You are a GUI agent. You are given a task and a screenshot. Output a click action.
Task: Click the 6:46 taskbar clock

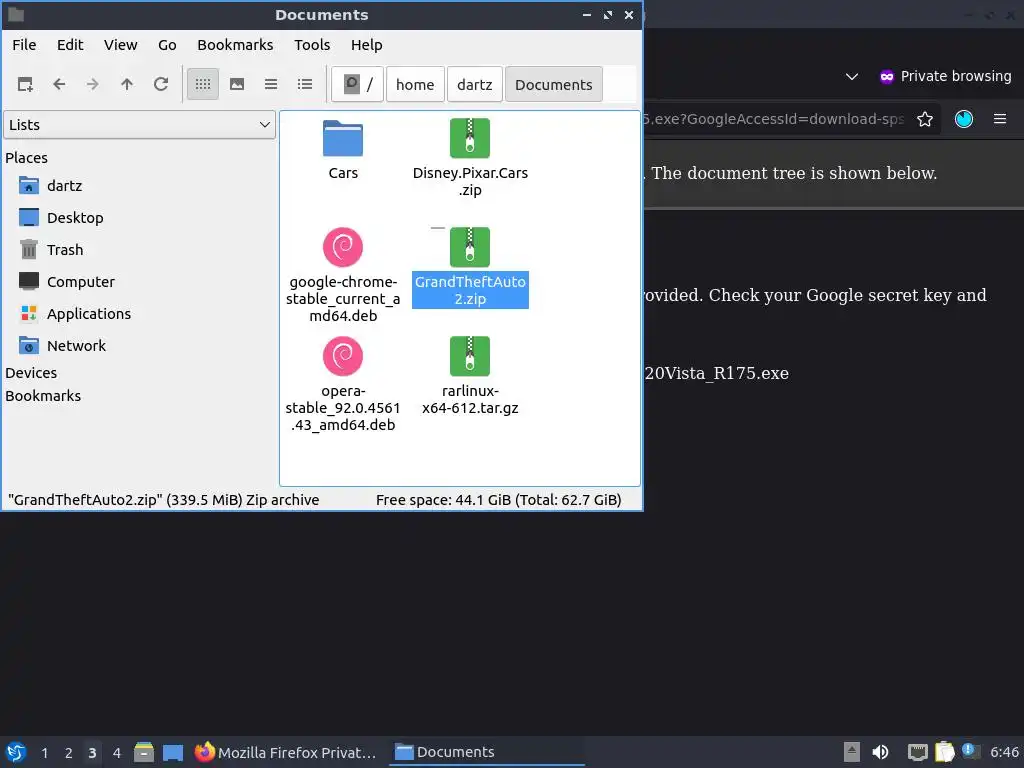[x=1004, y=752]
